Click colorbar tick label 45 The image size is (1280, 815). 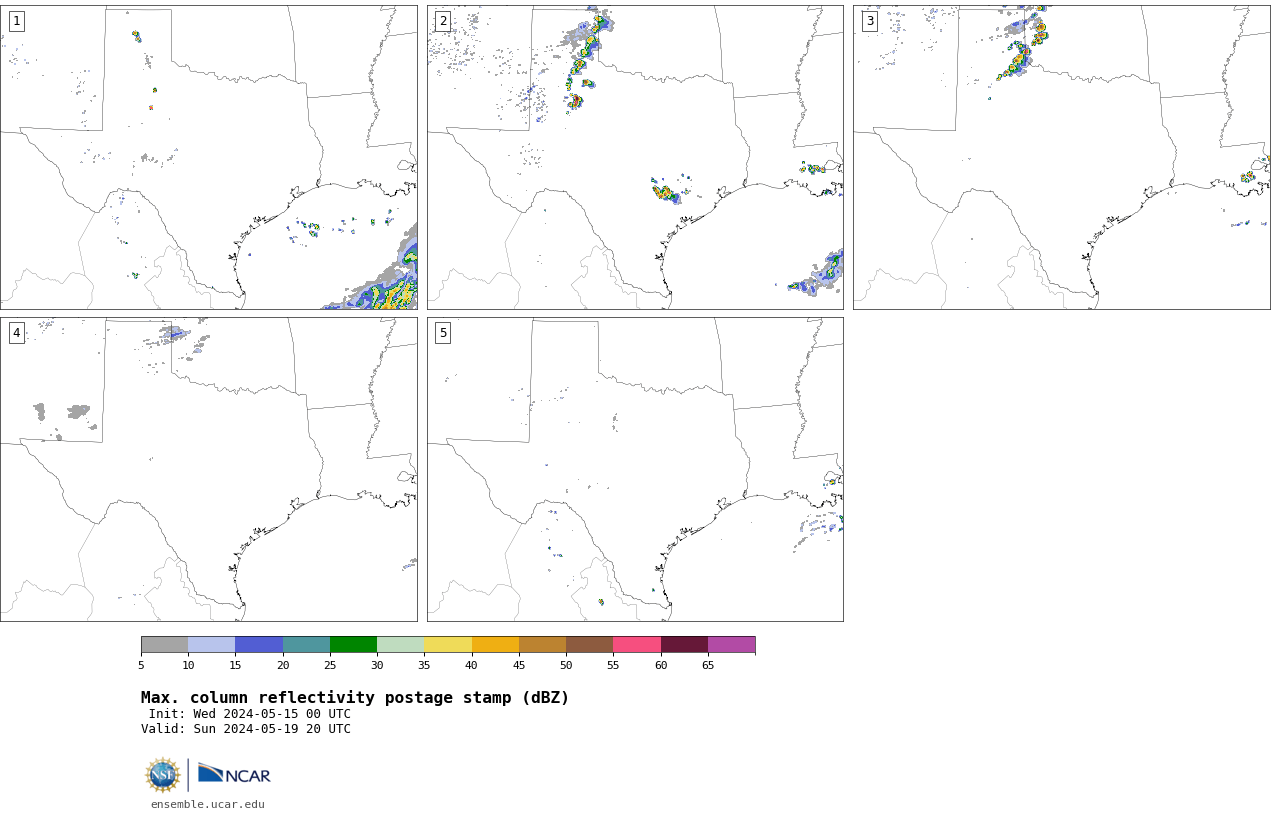click(519, 665)
